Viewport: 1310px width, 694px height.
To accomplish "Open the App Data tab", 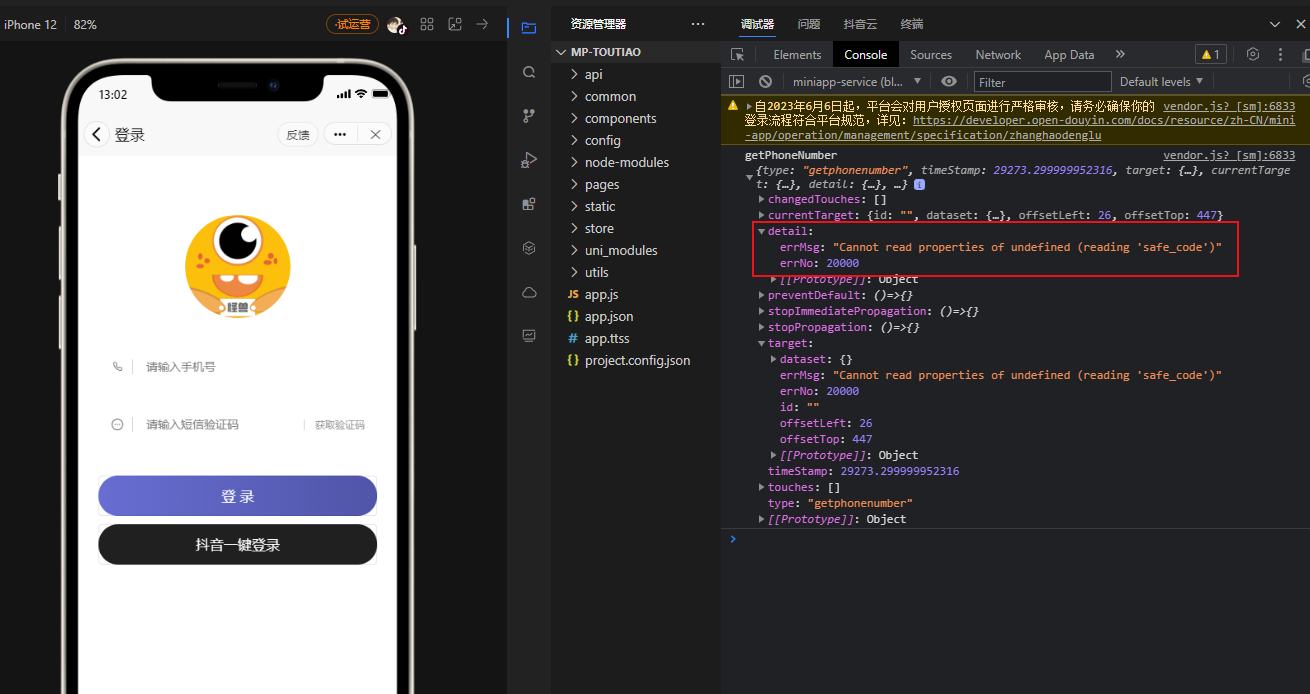I will click(x=1069, y=55).
